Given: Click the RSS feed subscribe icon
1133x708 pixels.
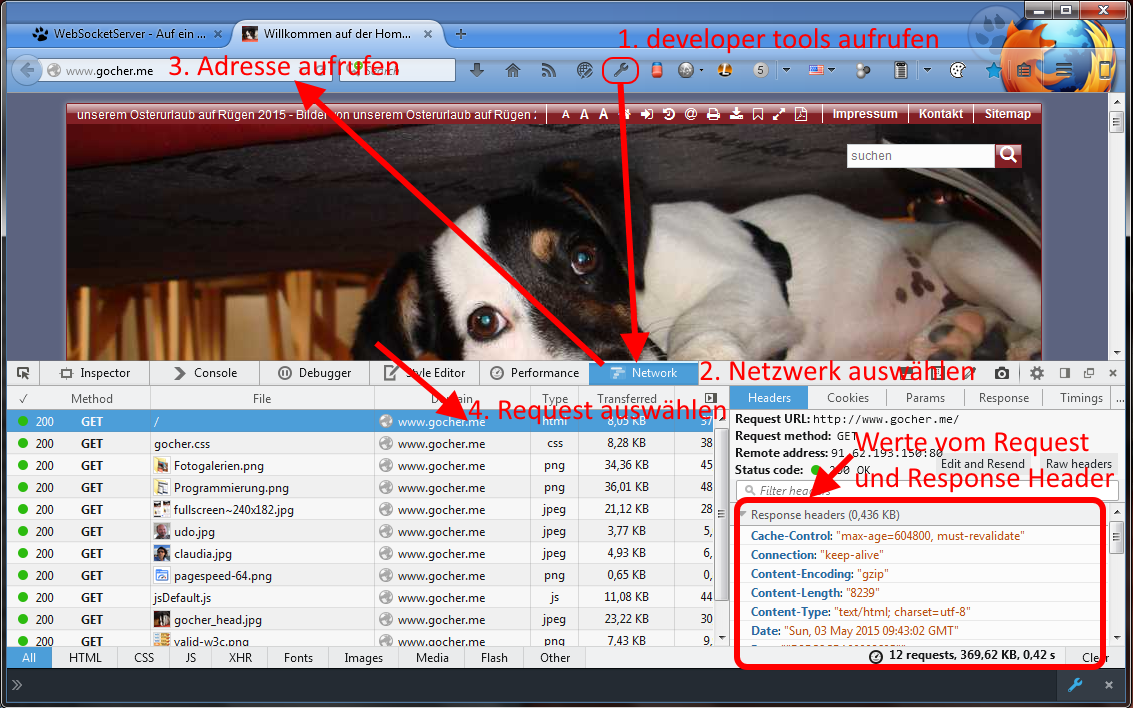Looking at the screenshot, I should (x=548, y=70).
